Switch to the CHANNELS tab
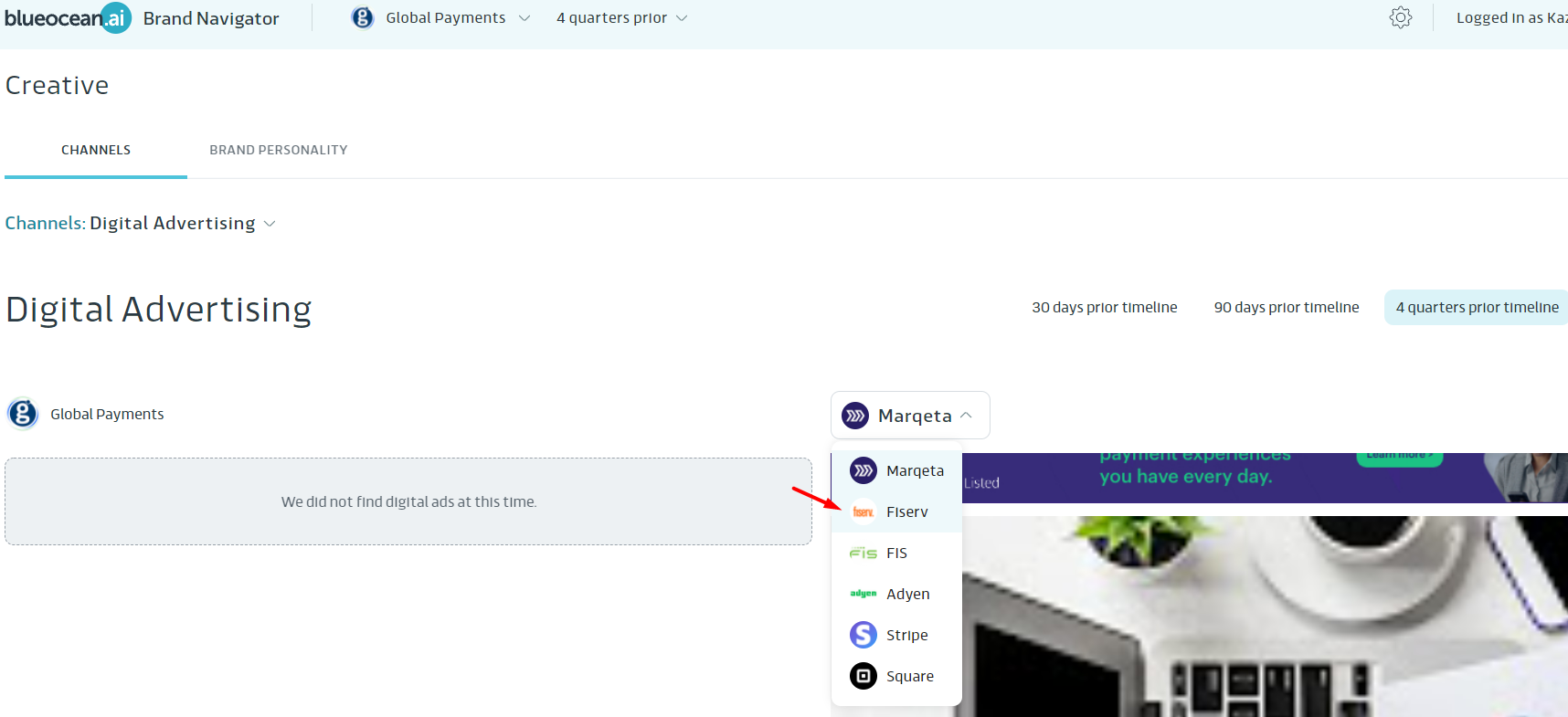The image size is (1568, 717). click(96, 150)
